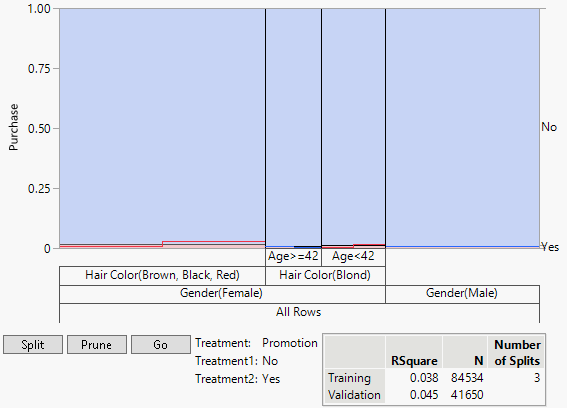Click the RSquare column header

414,361
